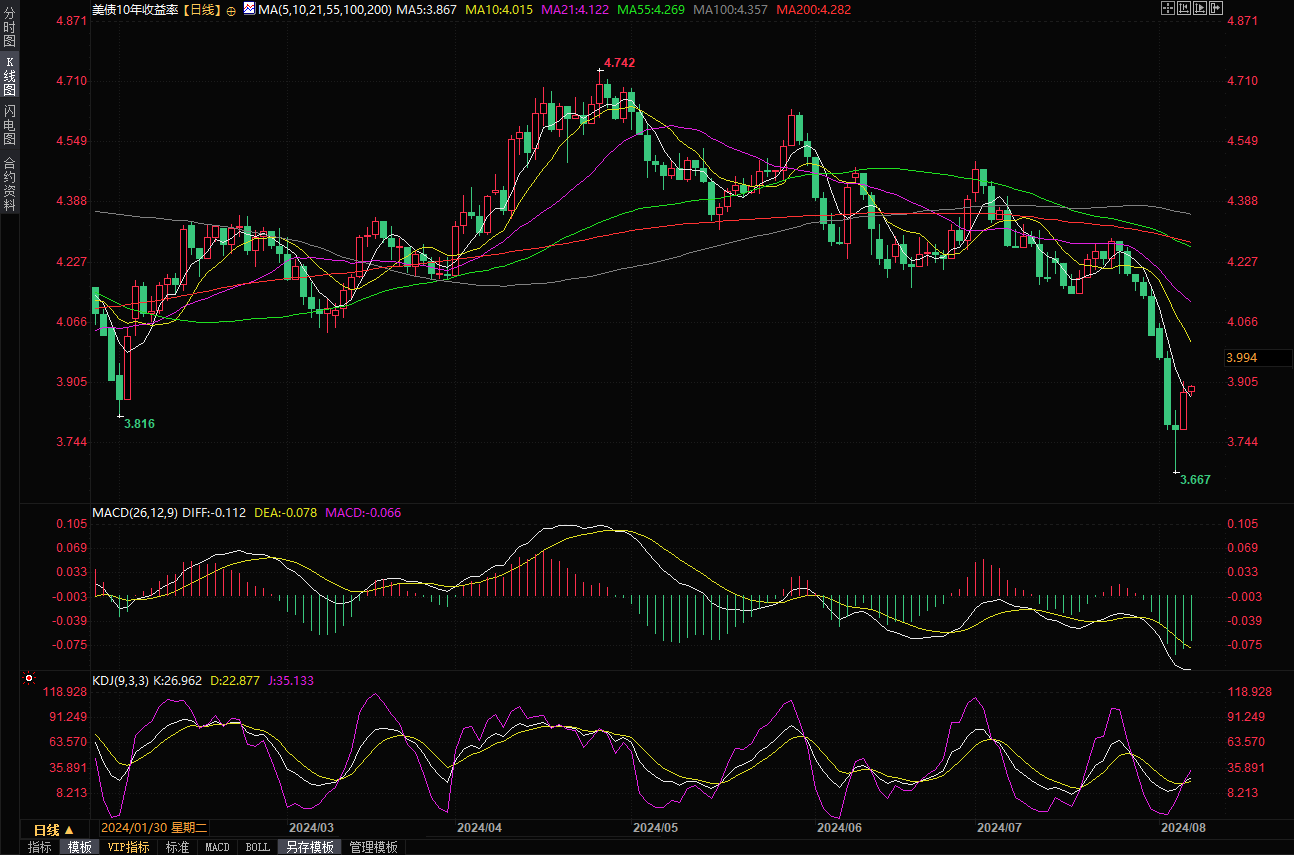Click the chart axis icon with right-pointing play arrow

pos(1199,8)
